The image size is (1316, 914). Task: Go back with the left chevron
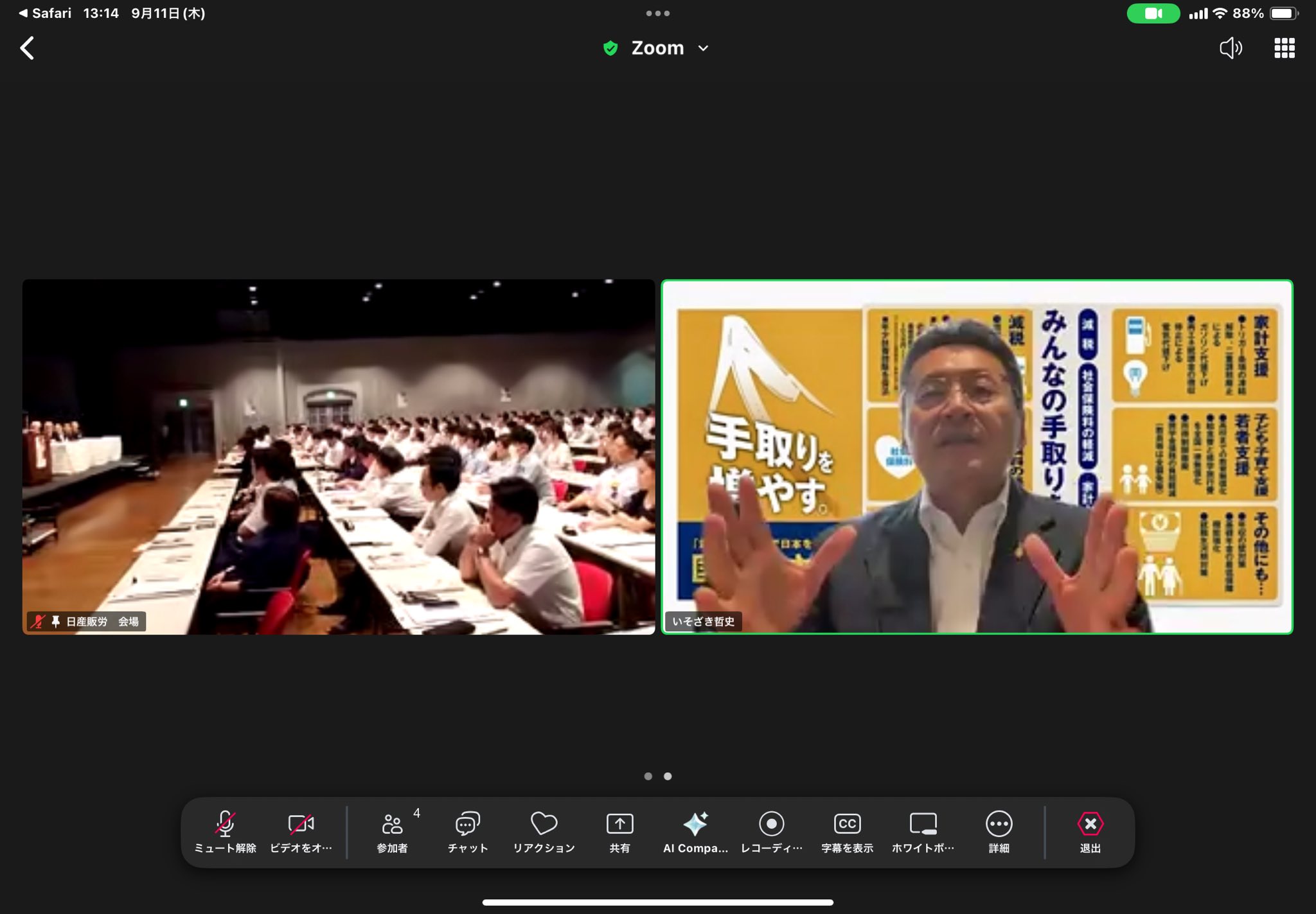pyautogui.click(x=27, y=48)
